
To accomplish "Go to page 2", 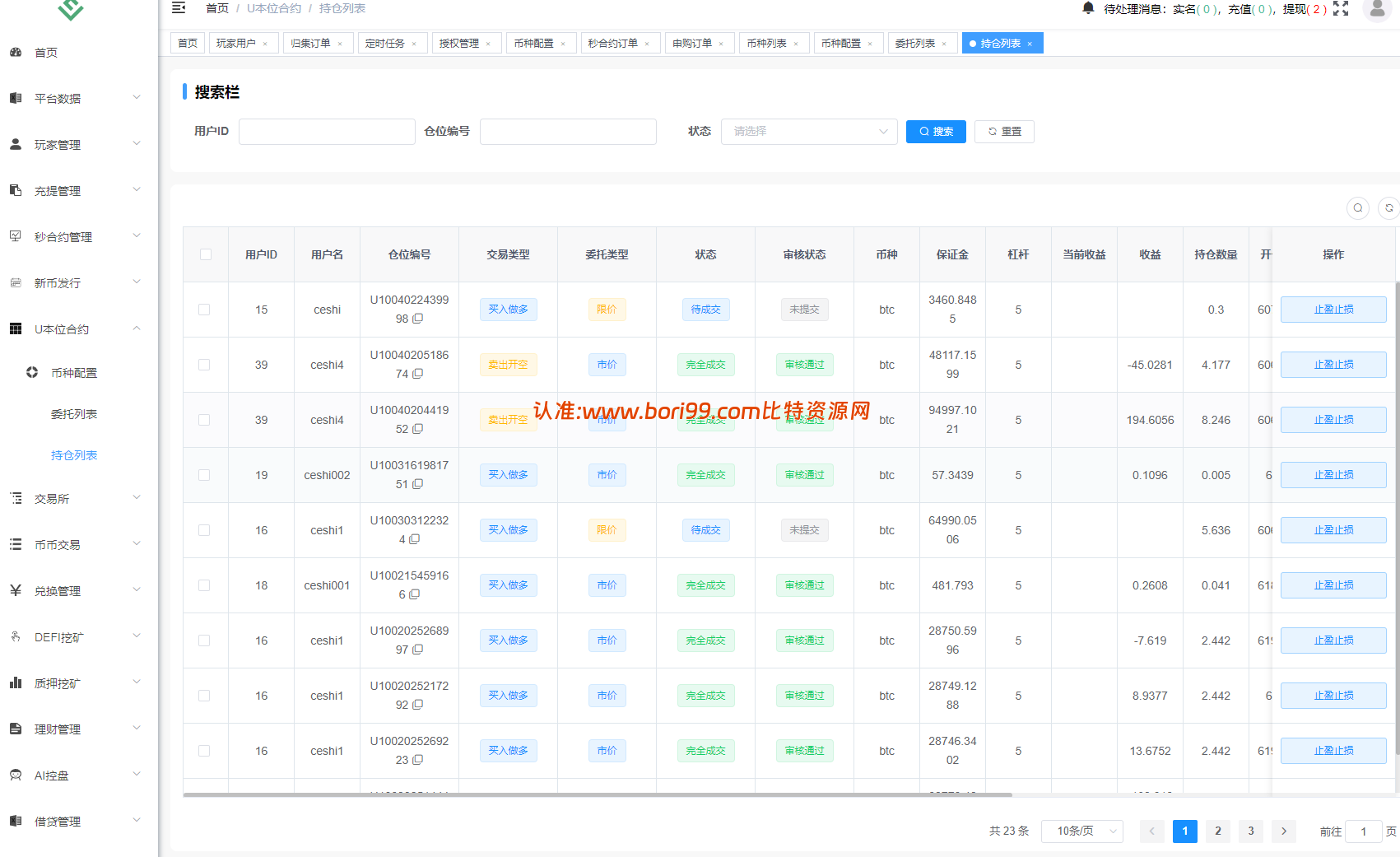I will (1218, 831).
